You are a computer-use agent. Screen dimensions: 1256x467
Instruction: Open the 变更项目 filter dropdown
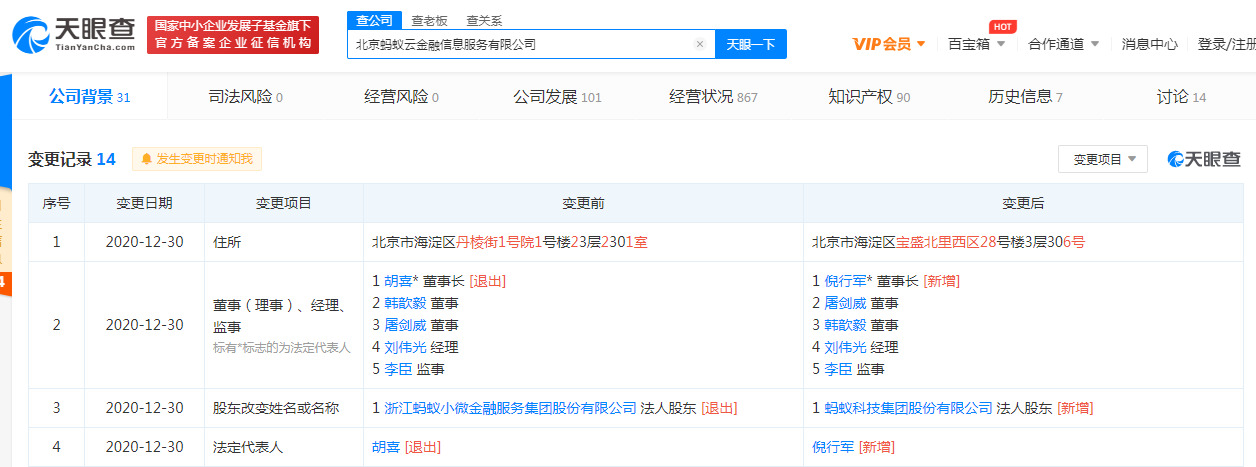(x=1103, y=159)
